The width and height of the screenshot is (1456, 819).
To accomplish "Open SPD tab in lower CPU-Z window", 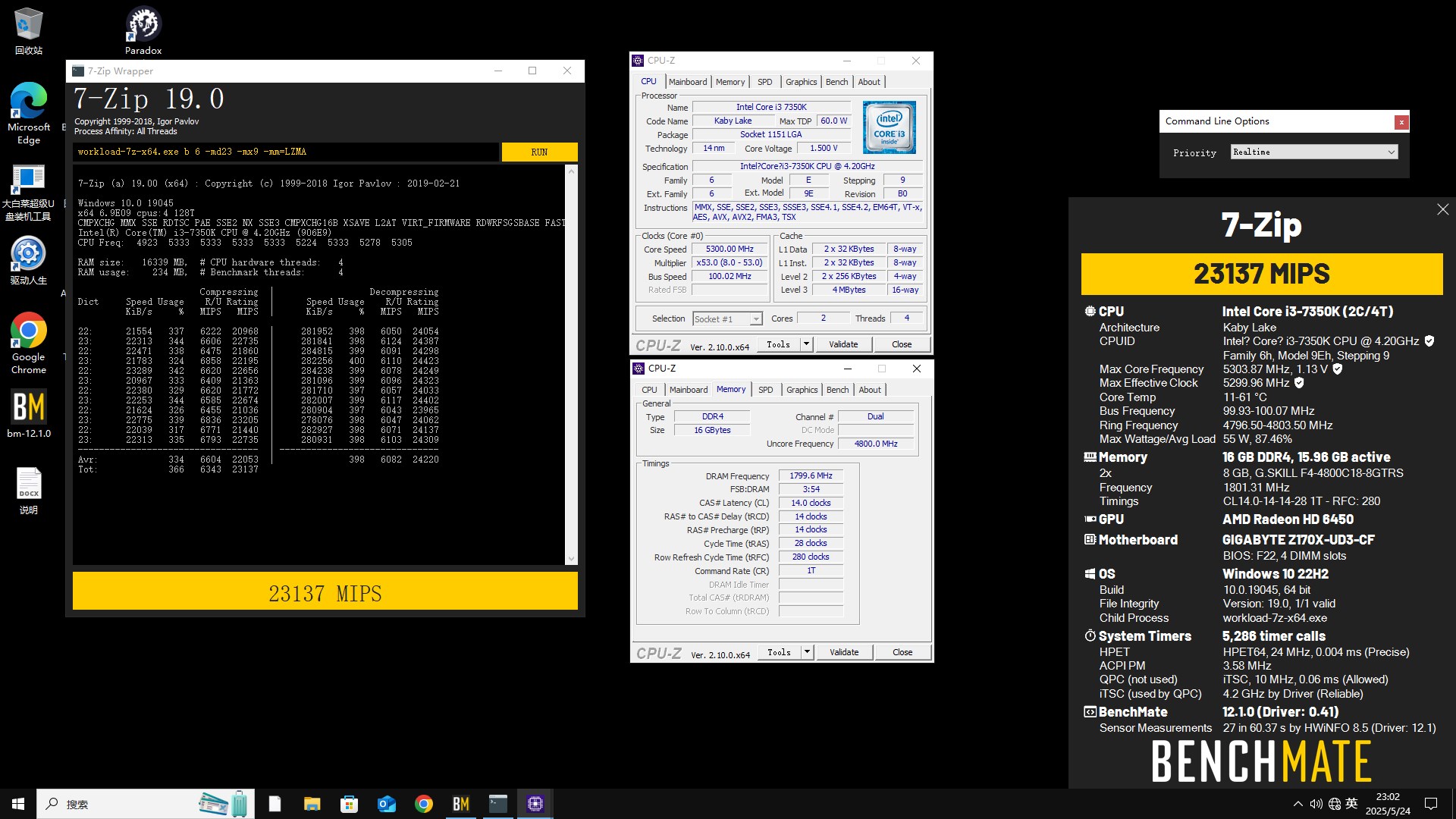I will 766,390.
